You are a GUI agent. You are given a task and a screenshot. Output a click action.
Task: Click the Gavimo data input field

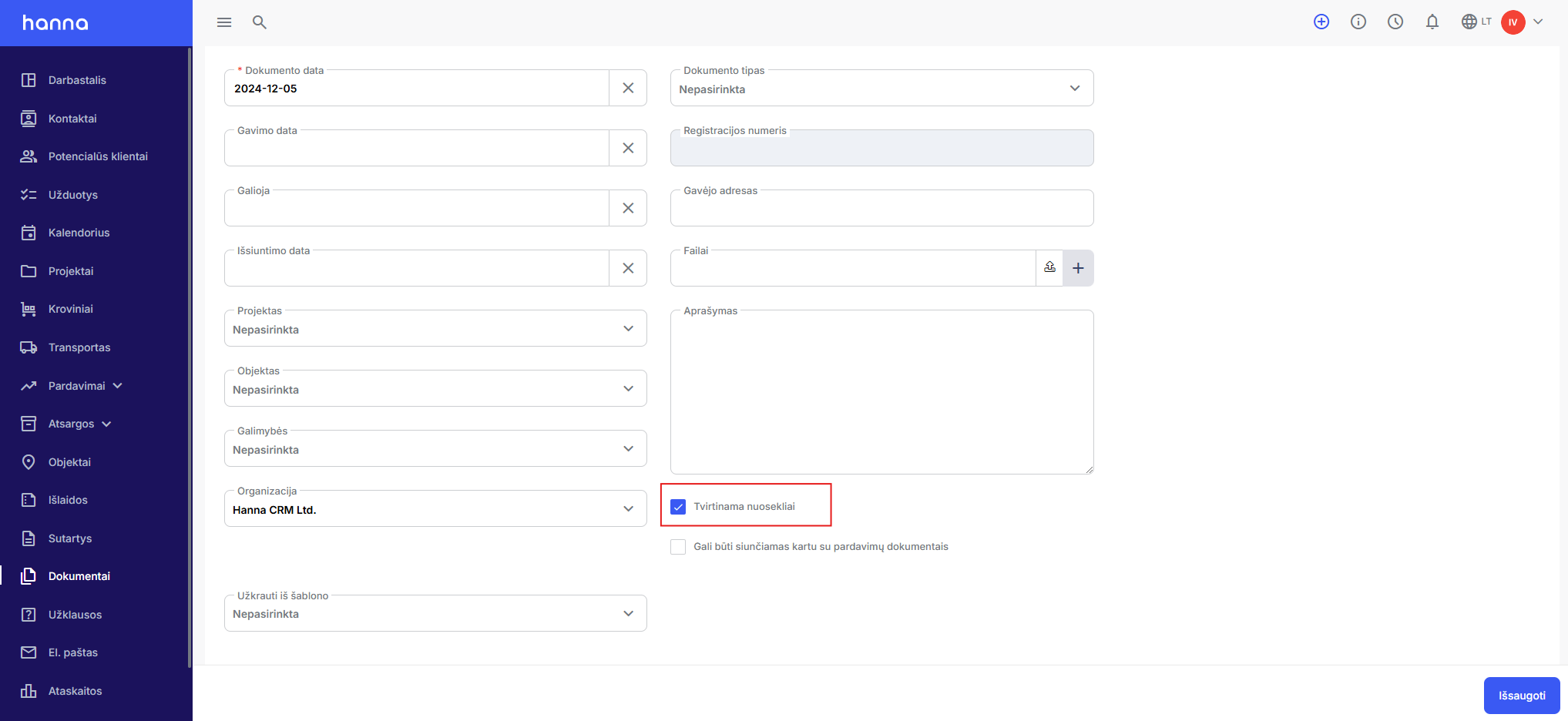(417, 148)
